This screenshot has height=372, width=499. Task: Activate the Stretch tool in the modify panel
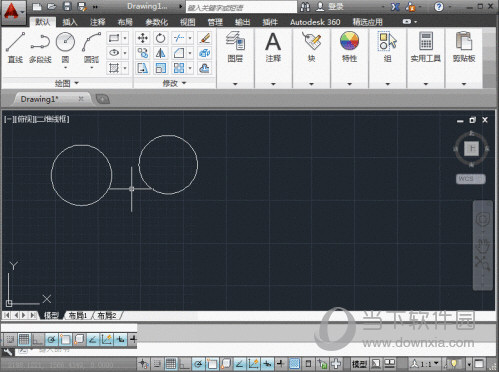143,68
